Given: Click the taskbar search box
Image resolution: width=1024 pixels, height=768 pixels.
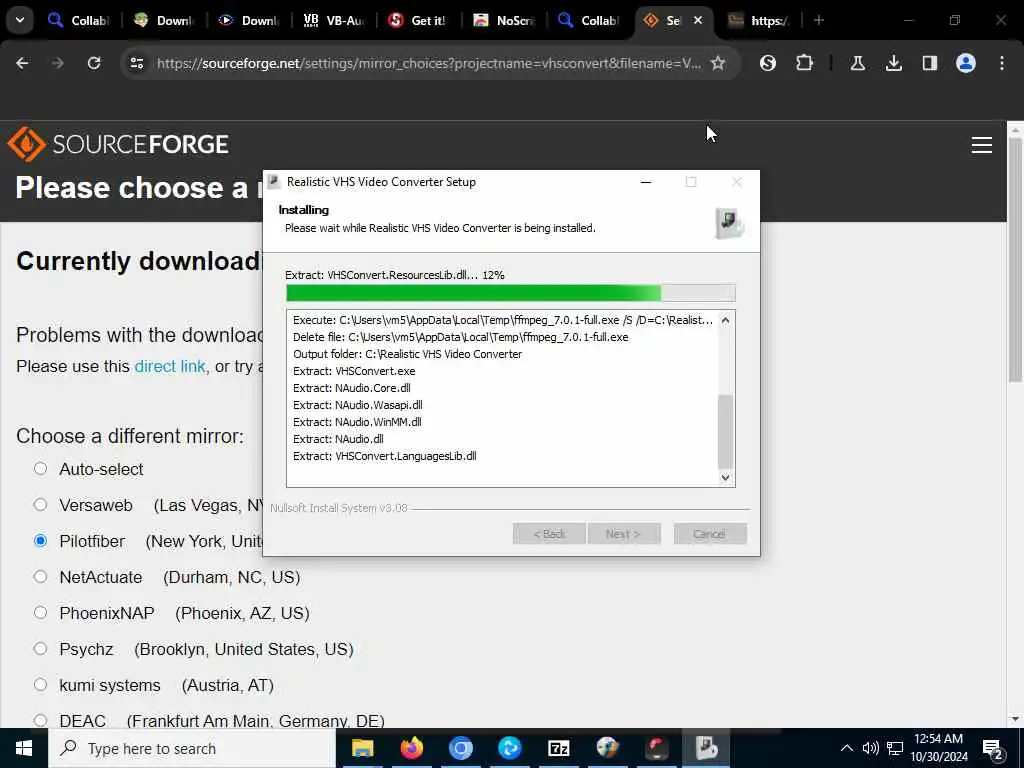Looking at the screenshot, I should point(191,748).
